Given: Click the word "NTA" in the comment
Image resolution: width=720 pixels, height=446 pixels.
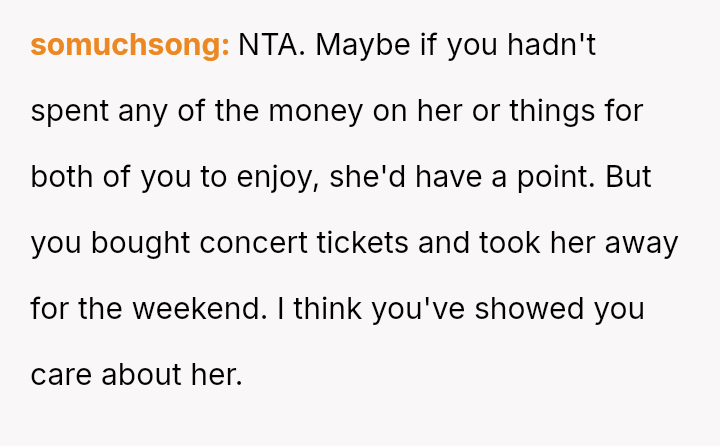Looking at the screenshot, I should (270, 45).
